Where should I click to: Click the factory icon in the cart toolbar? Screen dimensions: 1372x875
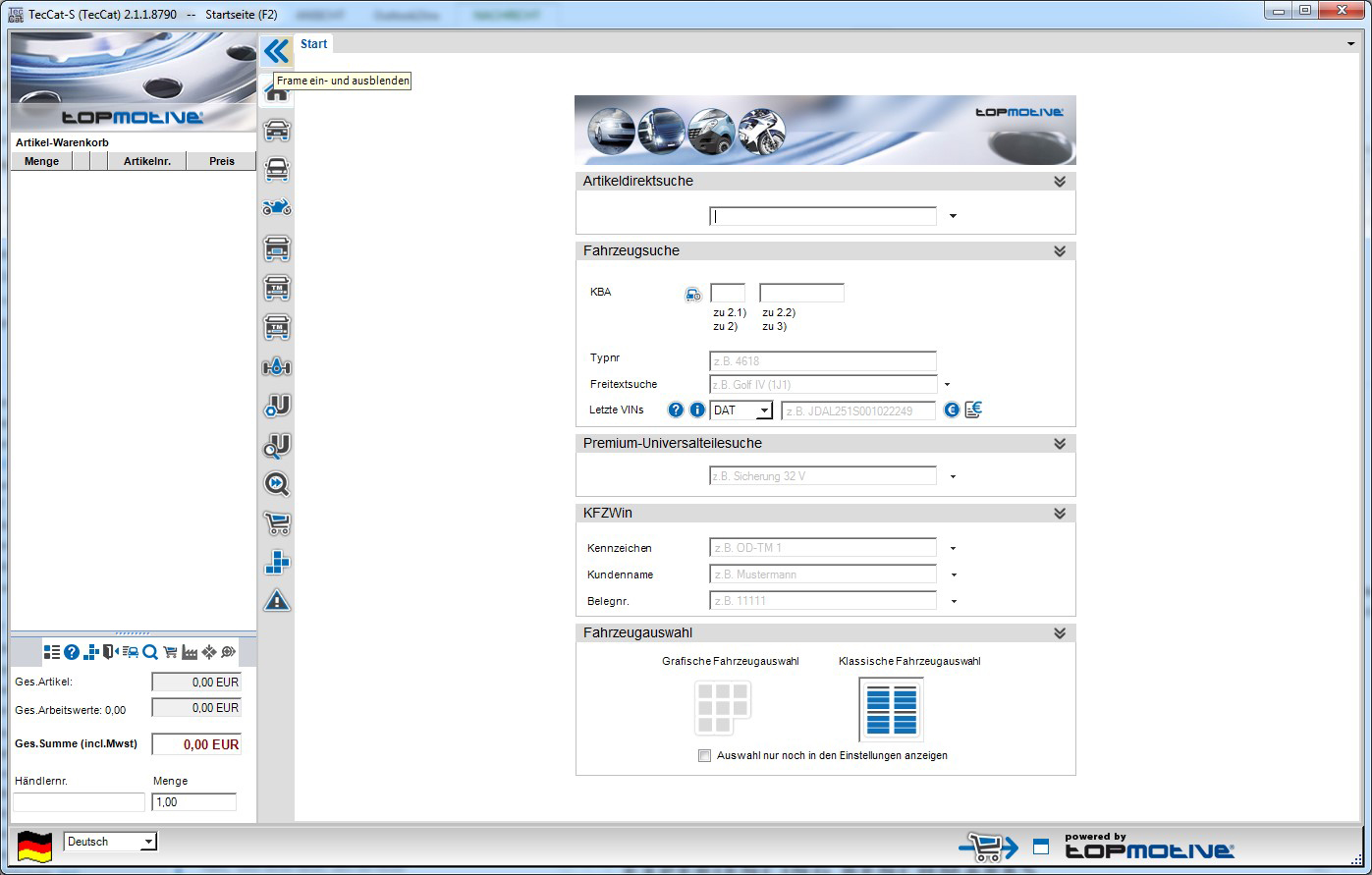pyautogui.click(x=190, y=652)
